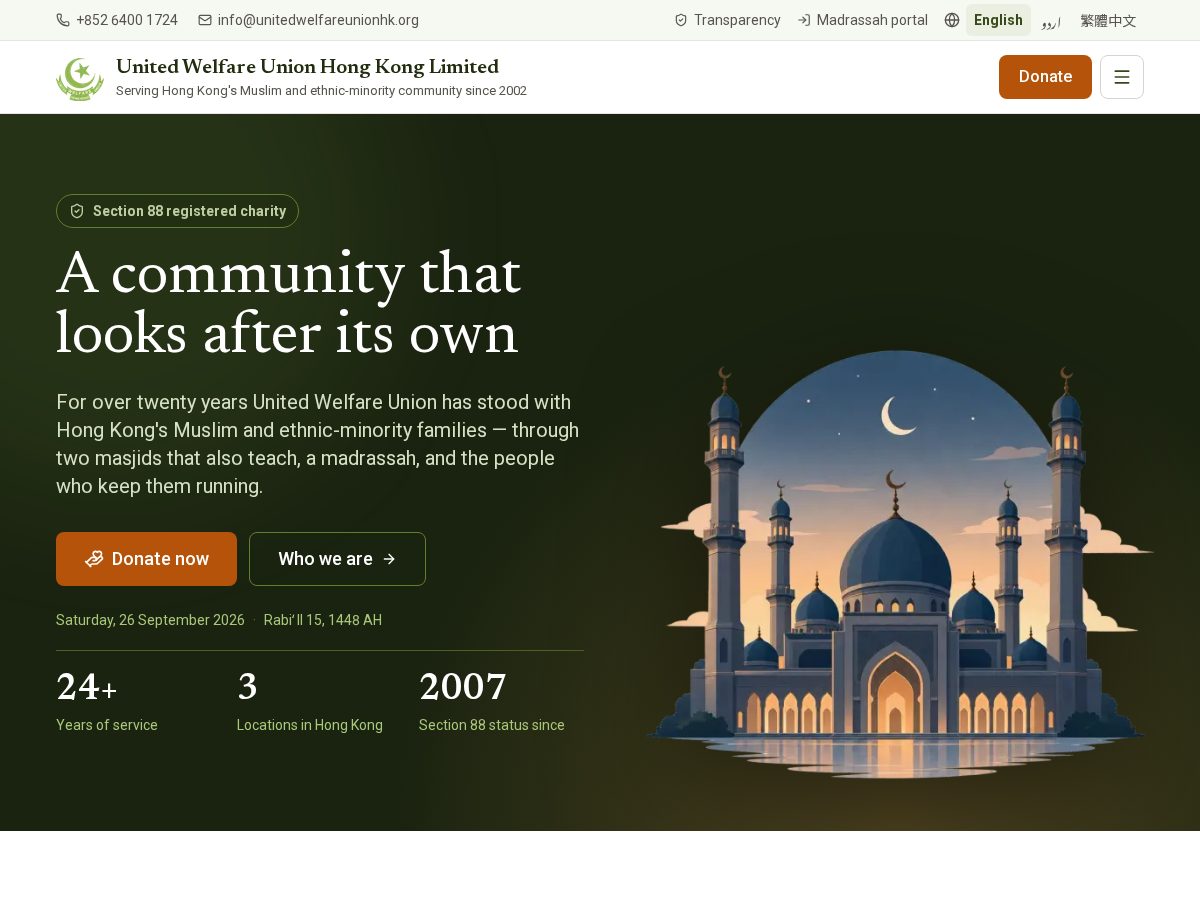Open the Transparency page

727,20
